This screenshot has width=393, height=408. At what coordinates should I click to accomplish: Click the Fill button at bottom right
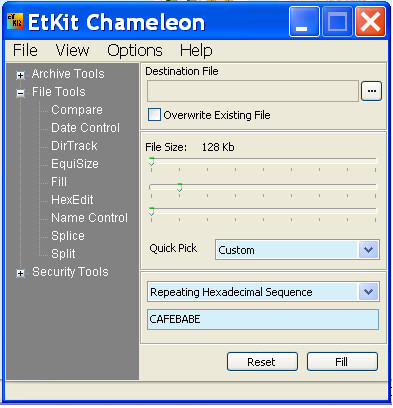342,362
